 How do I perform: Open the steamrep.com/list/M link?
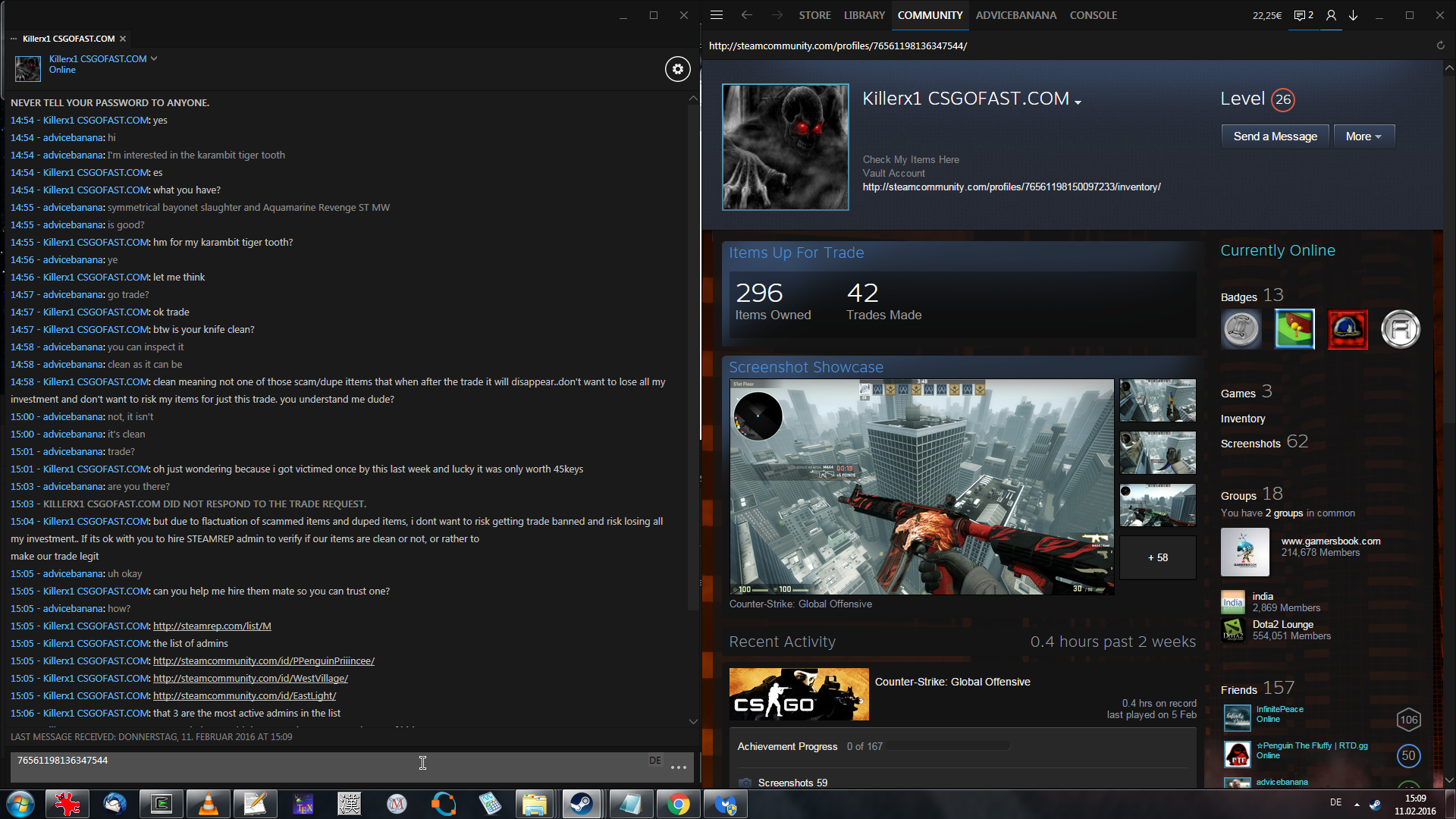click(x=212, y=626)
